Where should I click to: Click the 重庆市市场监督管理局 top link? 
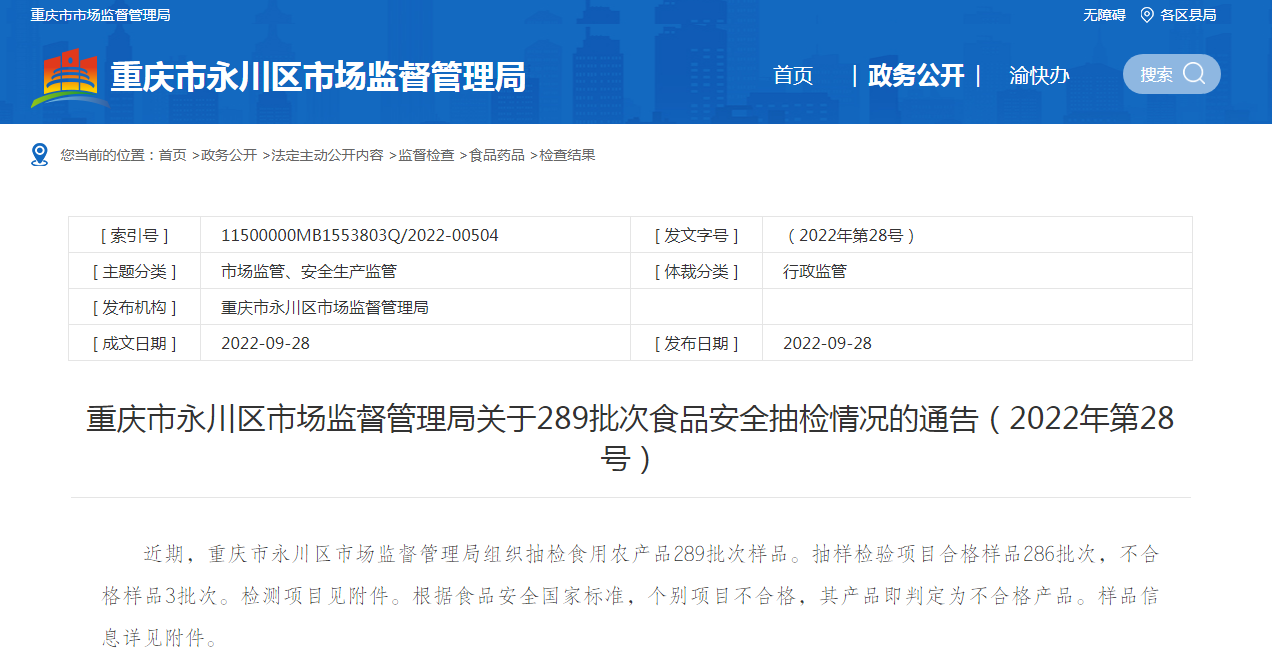click(x=100, y=14)
